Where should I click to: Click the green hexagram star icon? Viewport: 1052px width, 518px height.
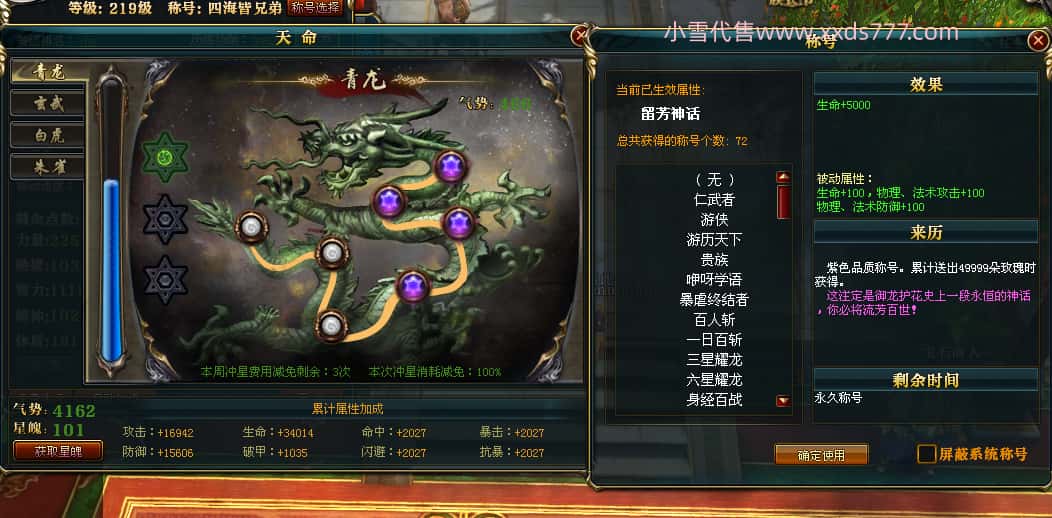[165, 158]
